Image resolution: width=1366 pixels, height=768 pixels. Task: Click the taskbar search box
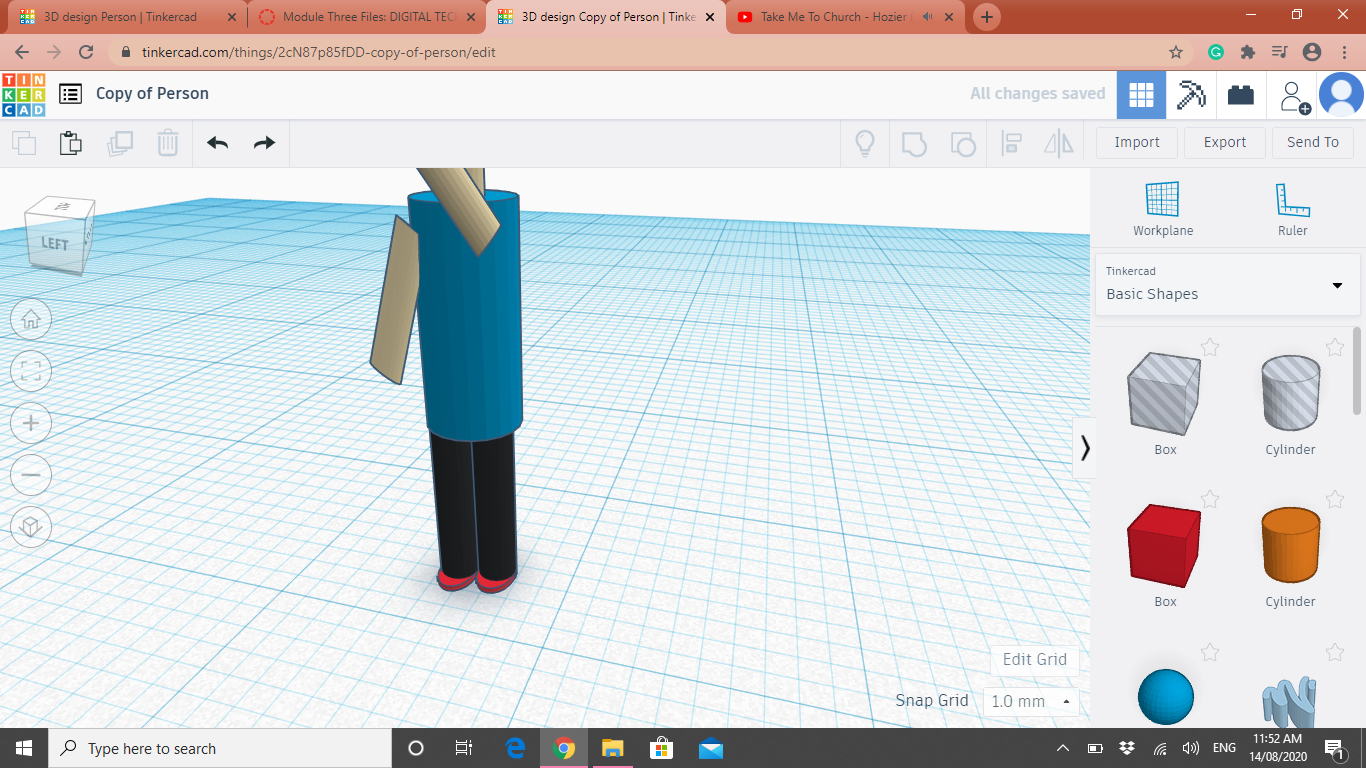[x=219, y=748]
